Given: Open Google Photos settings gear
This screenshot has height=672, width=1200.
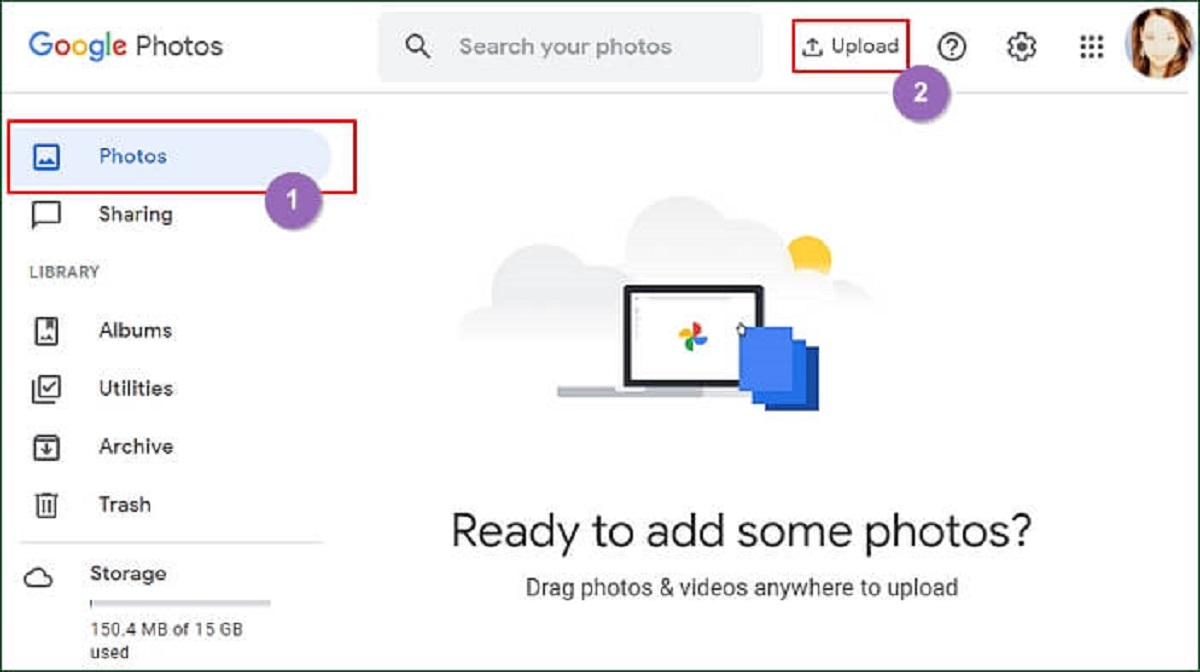Looking at the screenshot, I should (1021, 46).
